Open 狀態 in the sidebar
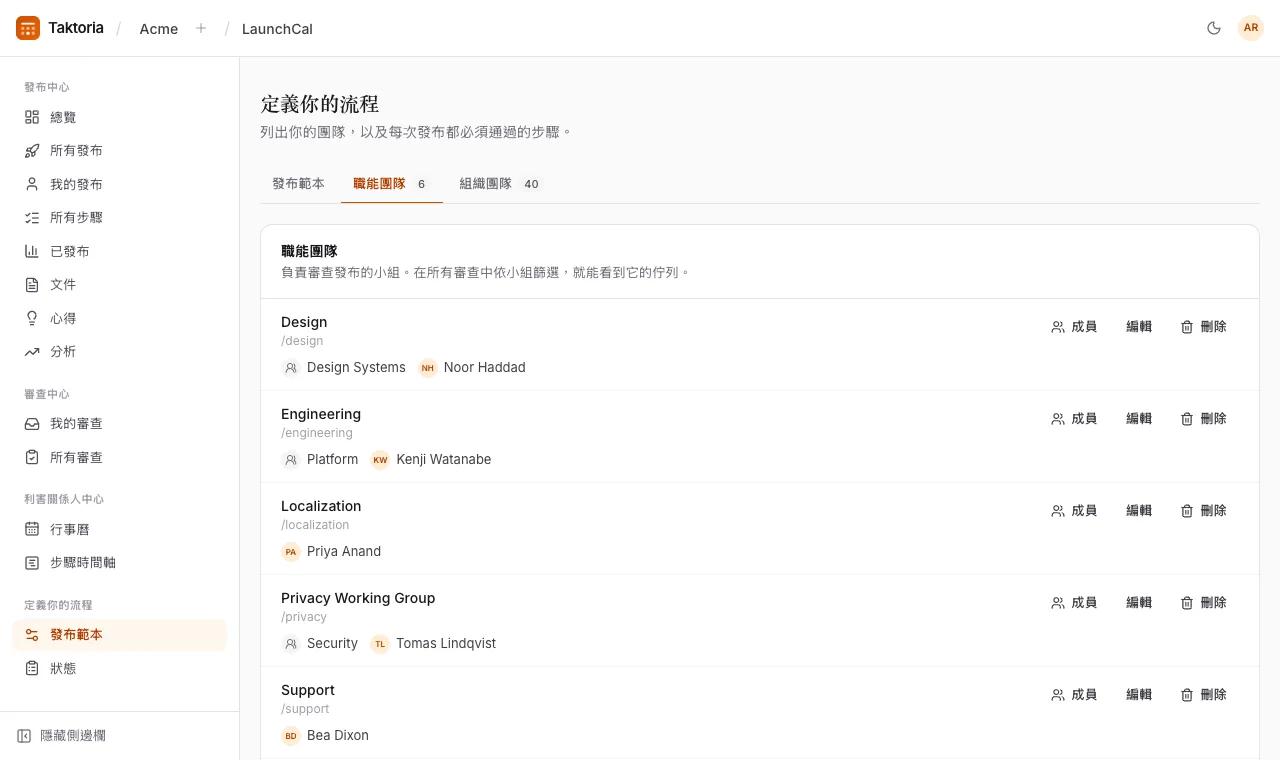This screenshot has width=1280, height=760. pyautogui.click(x=120, y=668)
